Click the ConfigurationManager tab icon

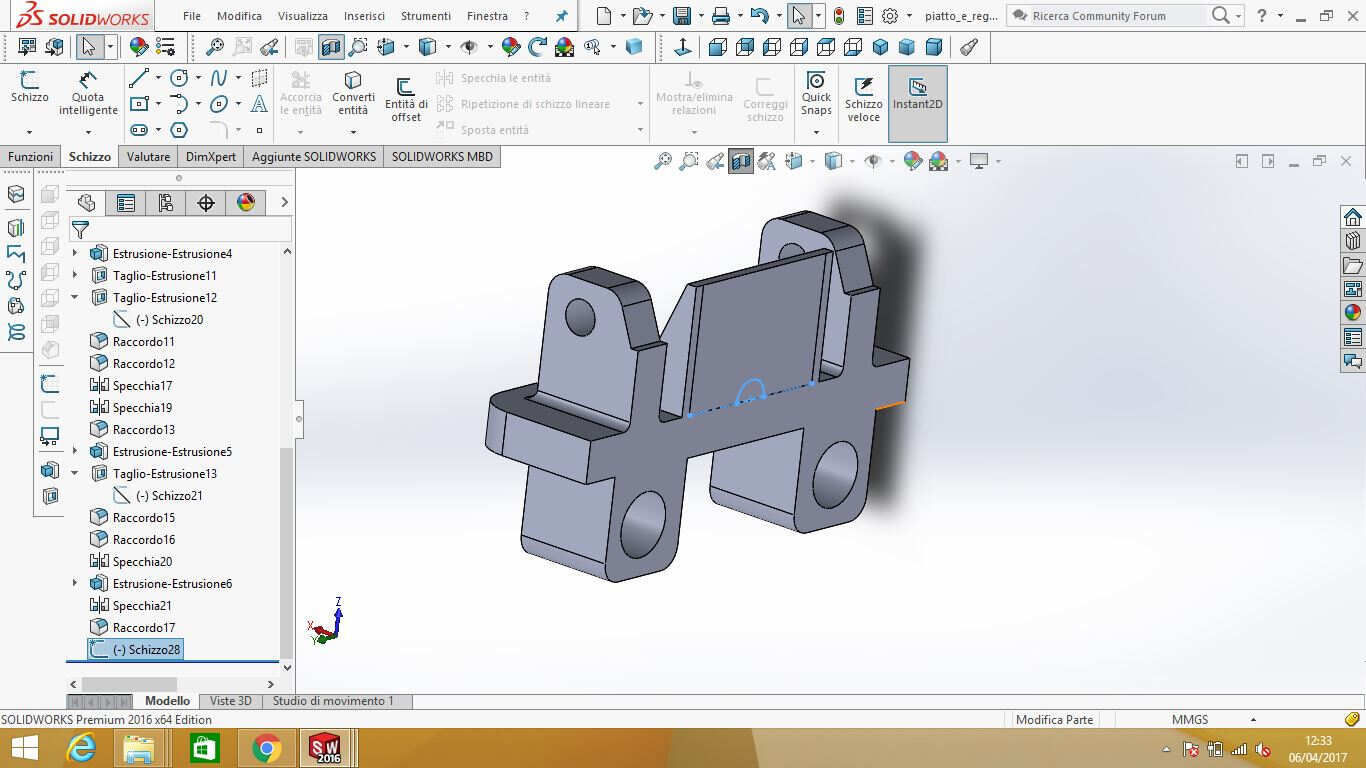[x=166, y=203]
